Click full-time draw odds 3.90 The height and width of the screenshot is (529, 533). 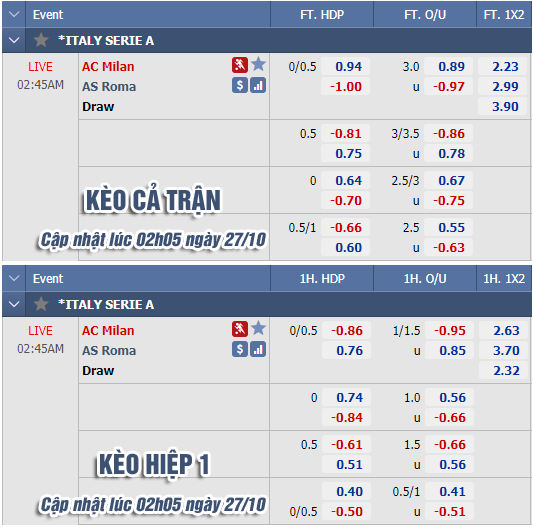(x=504, y=106)
